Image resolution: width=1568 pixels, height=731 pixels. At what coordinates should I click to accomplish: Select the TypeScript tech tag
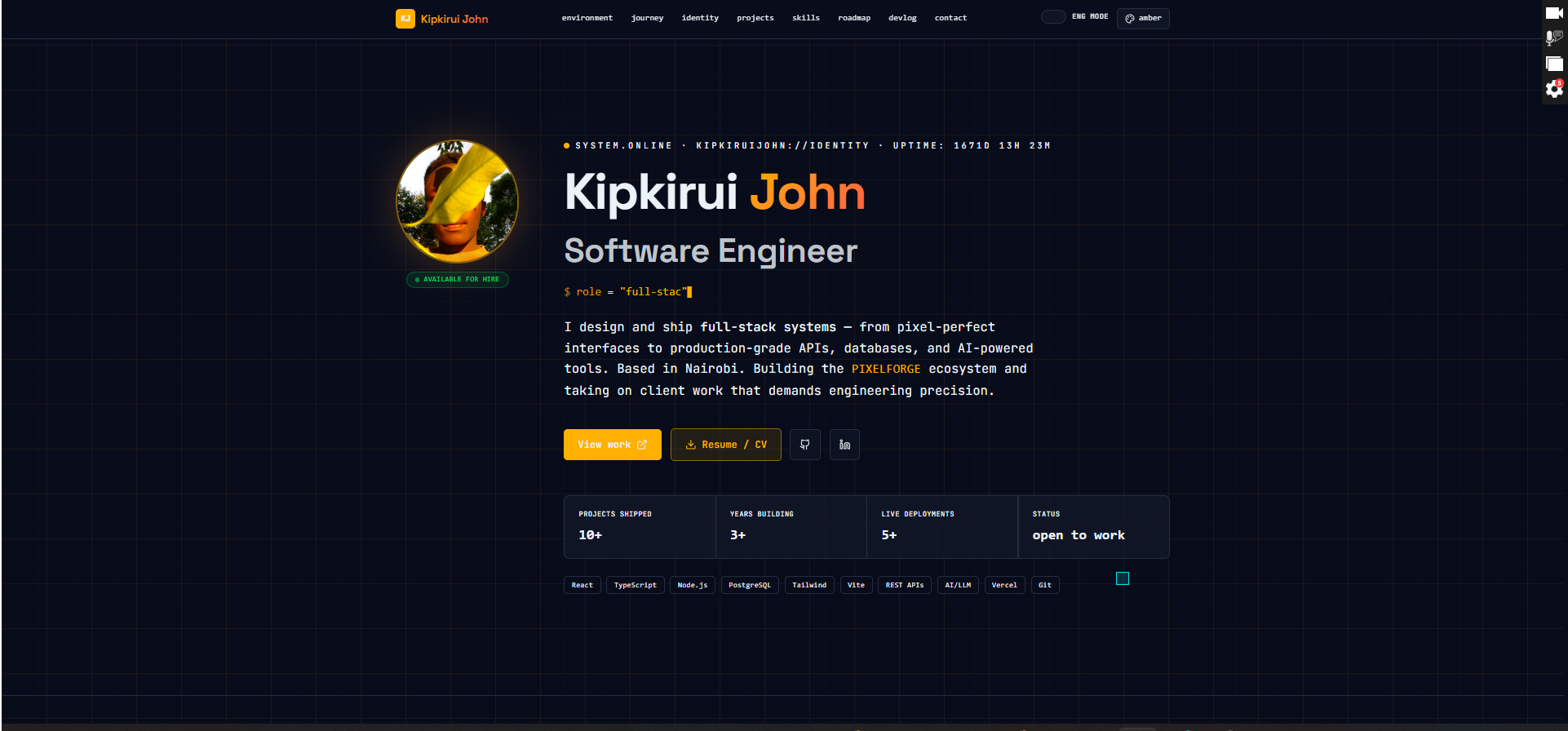click(x=636, y=585)
